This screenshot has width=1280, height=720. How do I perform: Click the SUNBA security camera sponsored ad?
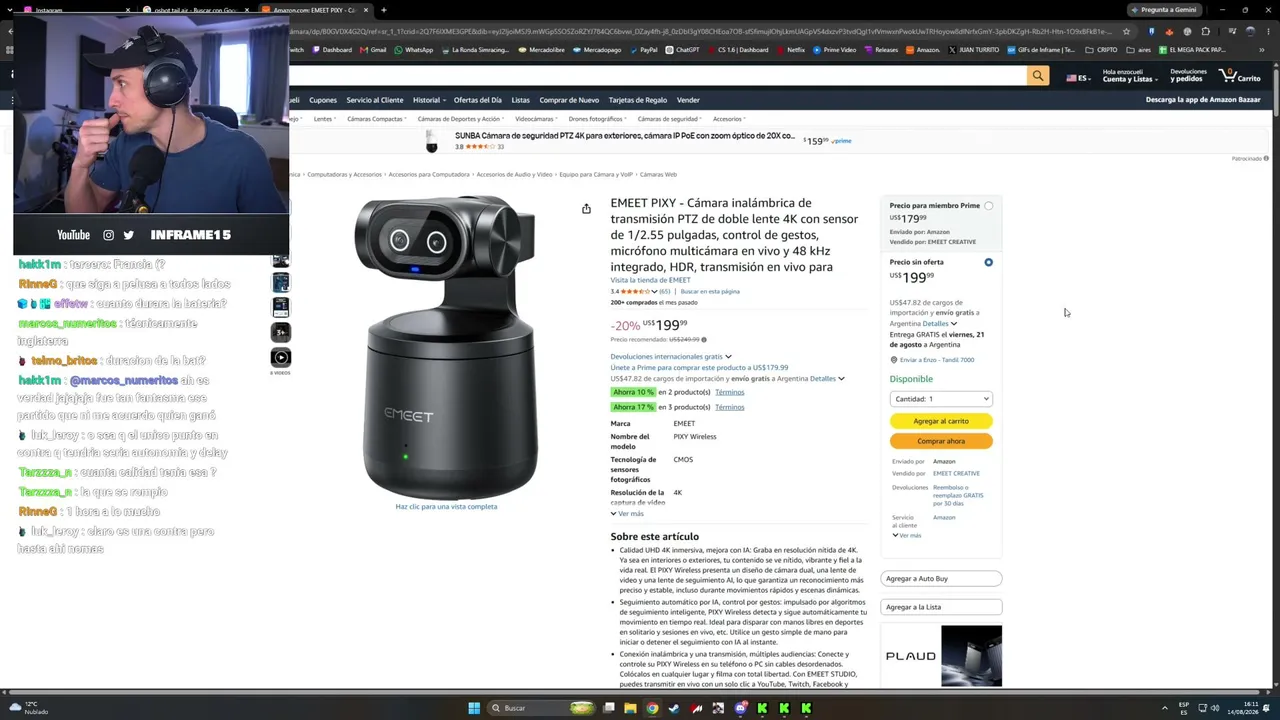[x=638, y=141]
